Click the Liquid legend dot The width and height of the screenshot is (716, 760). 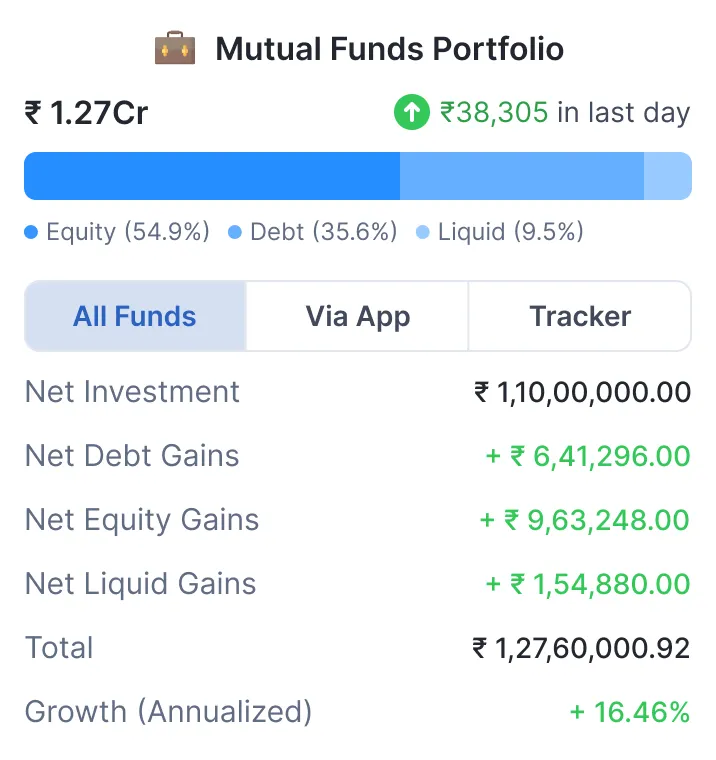pyautogui.click(x=423, y=233)
